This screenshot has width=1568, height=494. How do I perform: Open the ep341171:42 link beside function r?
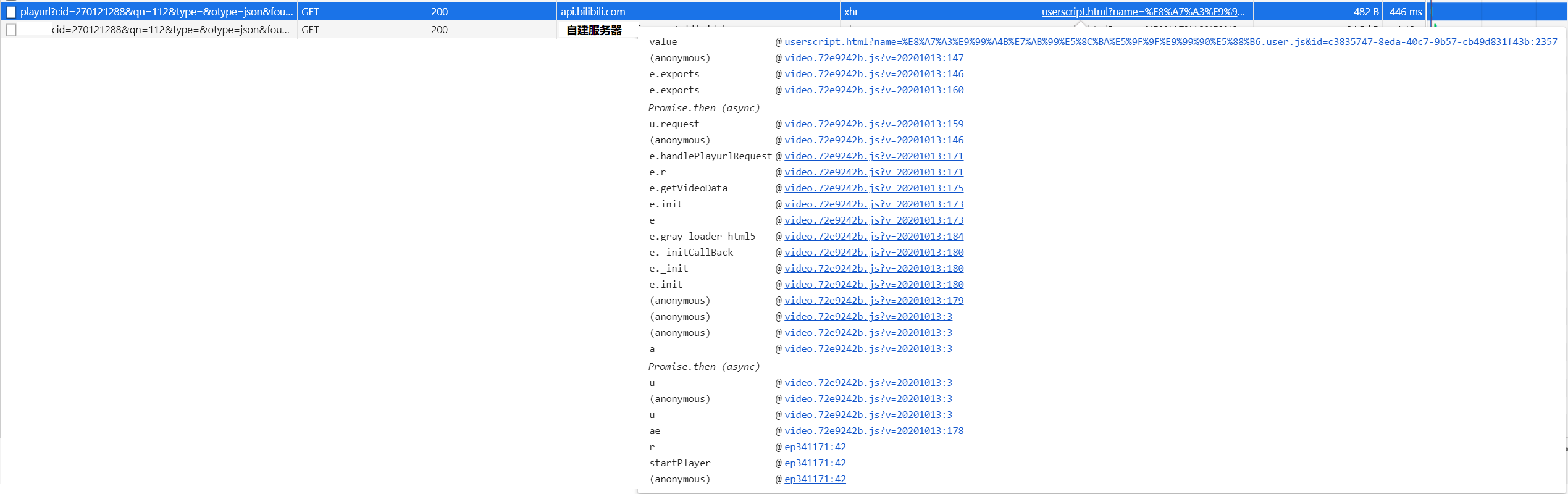815,446
